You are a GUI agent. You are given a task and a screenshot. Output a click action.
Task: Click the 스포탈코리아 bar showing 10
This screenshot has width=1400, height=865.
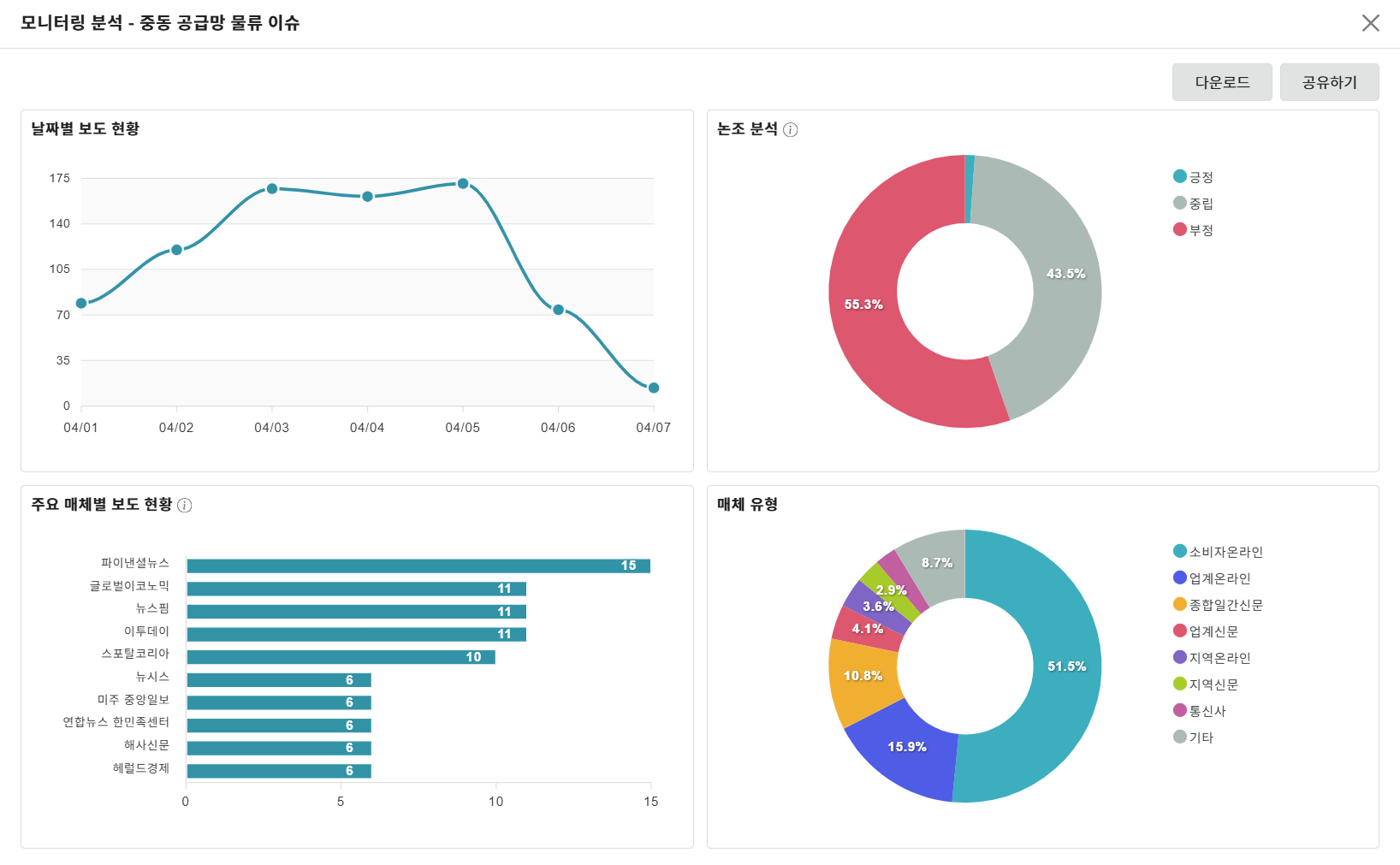(341, 657)
